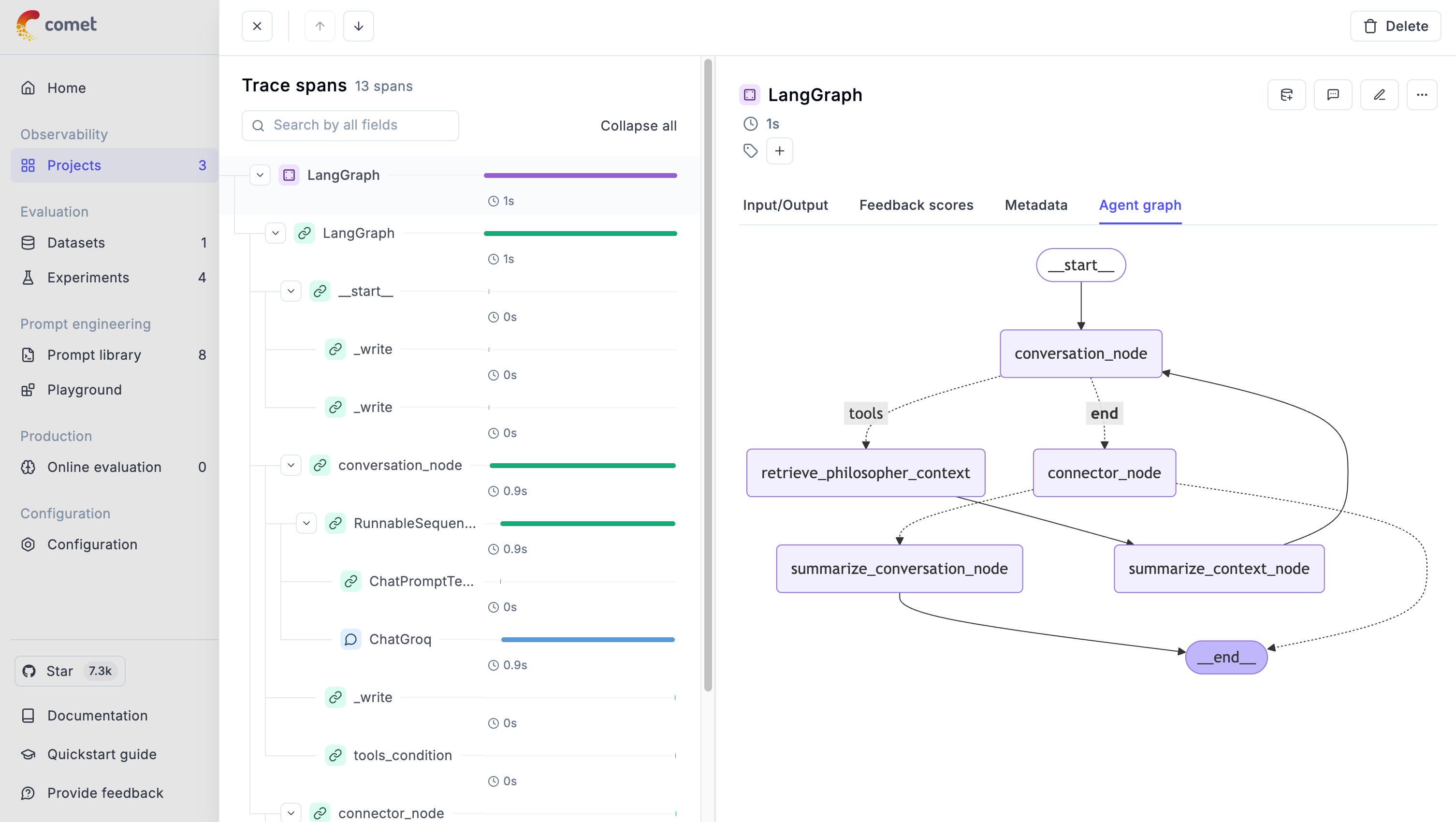Viewport: 1456px width, 822px height.
Task: Click the ChatGroq LLM span icon
Action: tap(350, 639)
